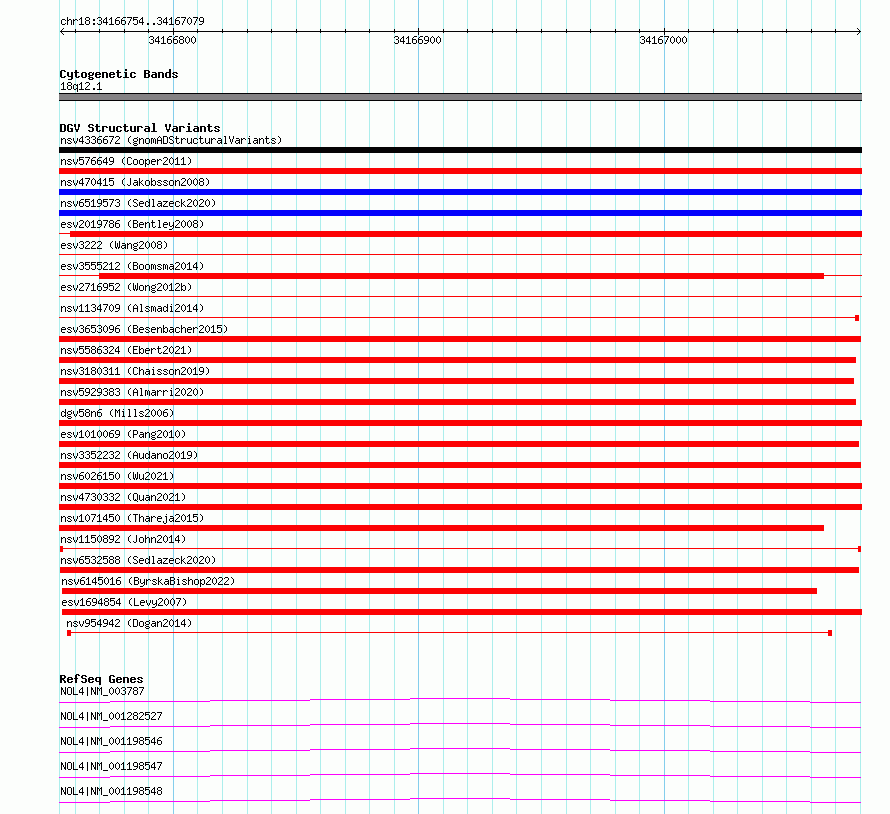The width and height of the screenshot is (890, 814).
Task: Click the end marker of nsv1134709 (Alsmadi2014)
Action: [x=857, y=318]
